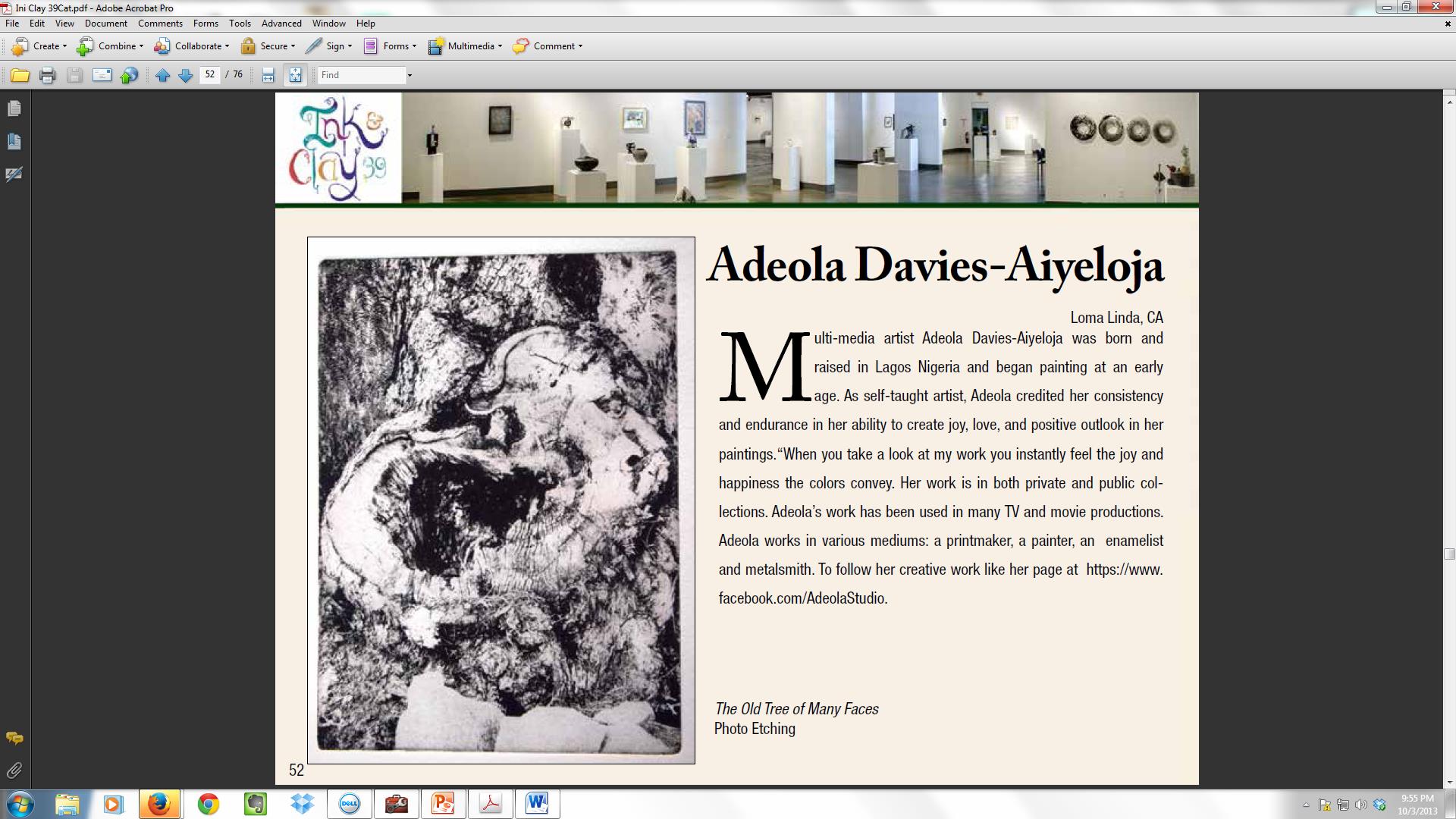Open Google Chrome from the taskbar
This screenshot has width=1456, height=819.
point(208,804)
